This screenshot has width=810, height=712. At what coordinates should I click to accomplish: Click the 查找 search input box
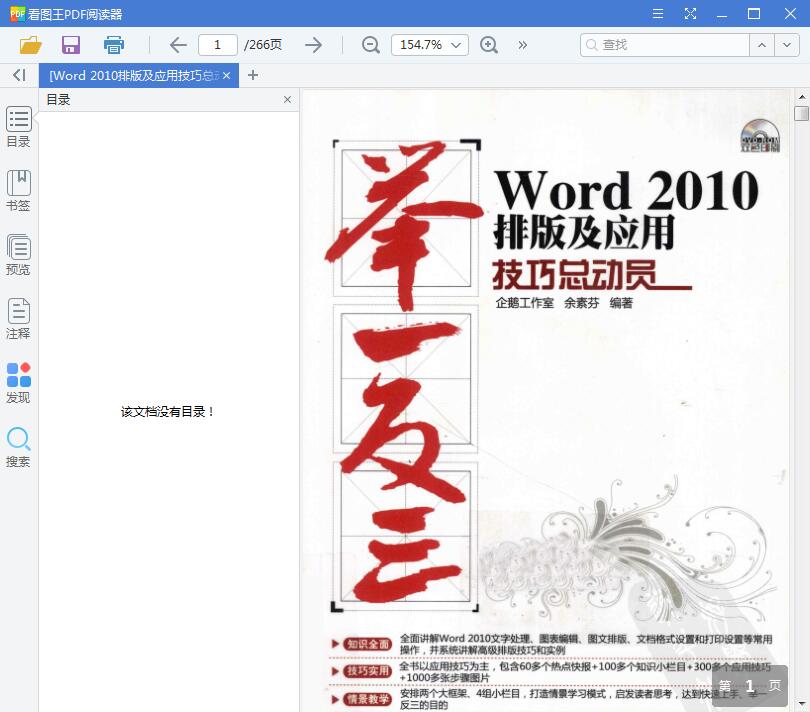coord(664,45)
